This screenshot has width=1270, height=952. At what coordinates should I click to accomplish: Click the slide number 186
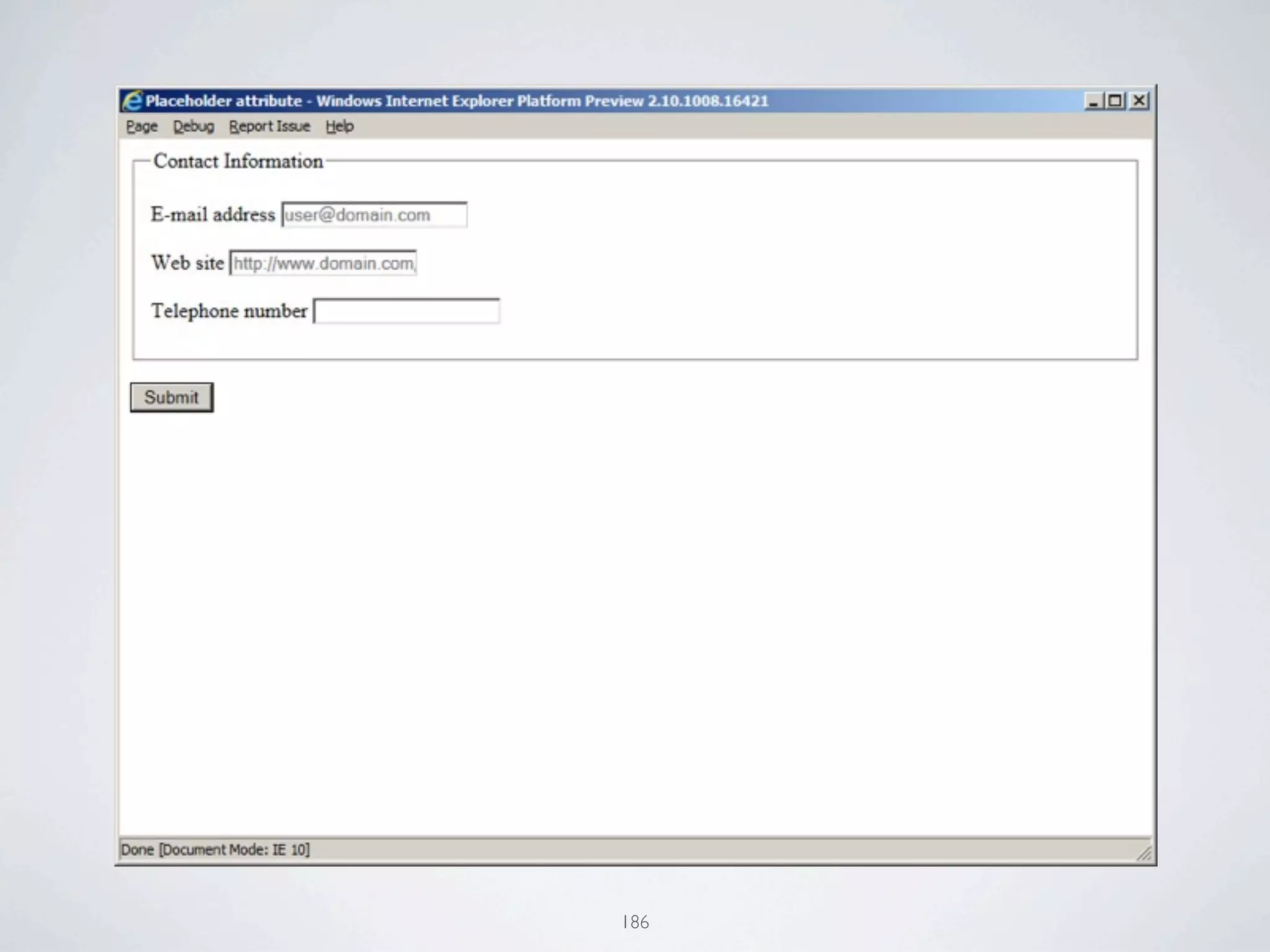[x=635, y=922]
